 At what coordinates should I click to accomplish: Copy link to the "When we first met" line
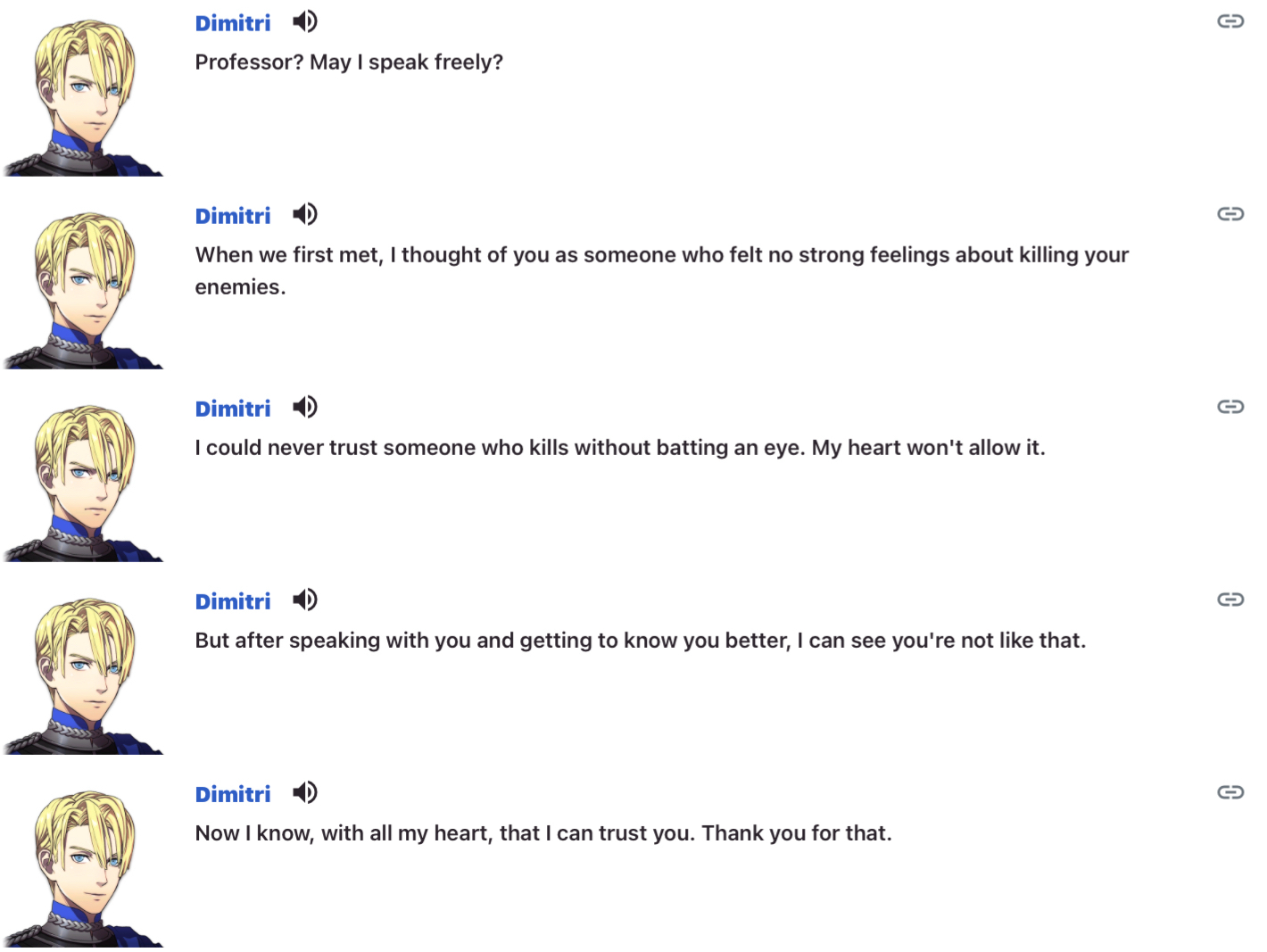tap(1230, 214)
